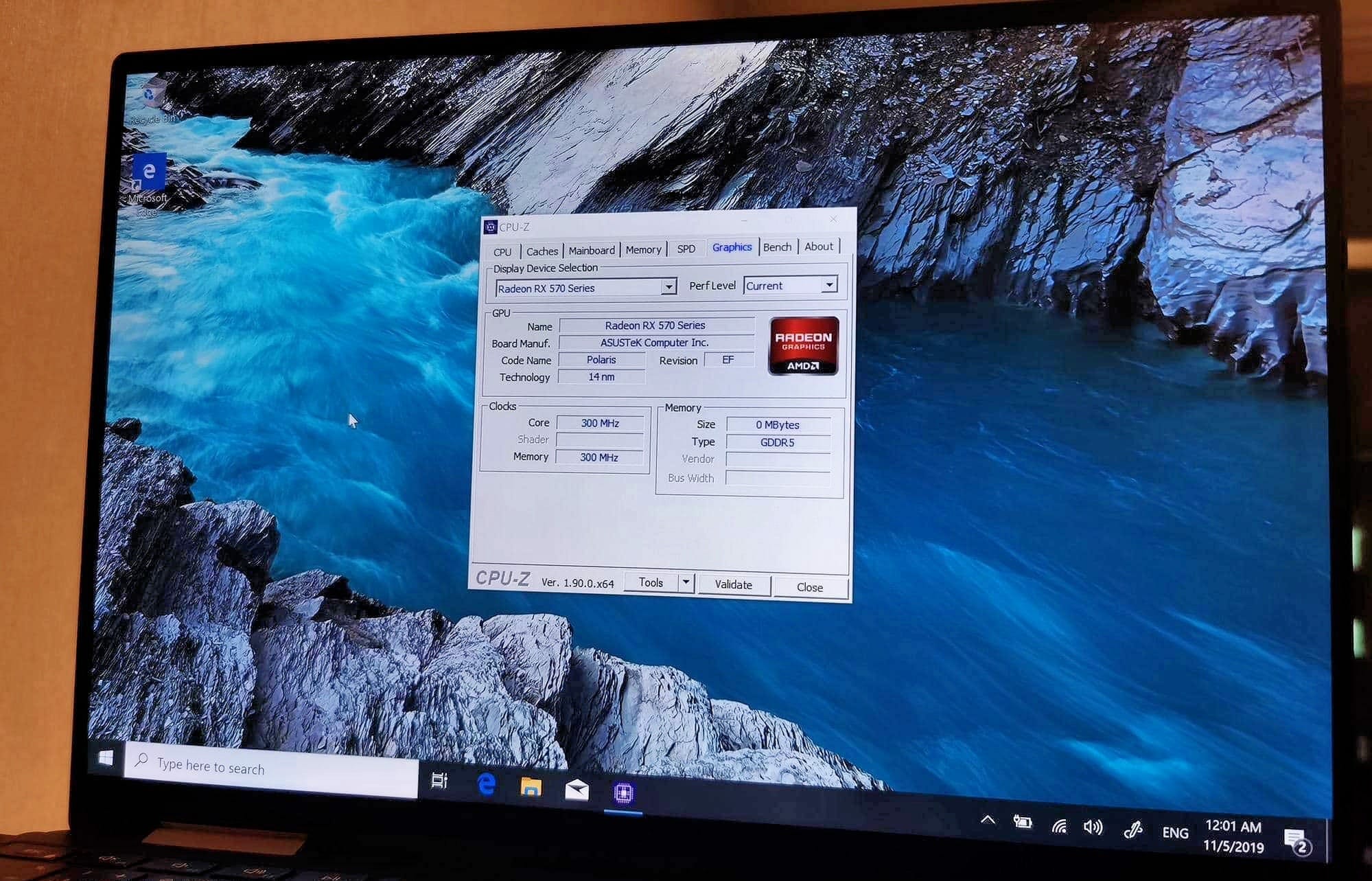Open the About tab
Image resolution: width=1372 pixels, height=881 pixels.
819,247
